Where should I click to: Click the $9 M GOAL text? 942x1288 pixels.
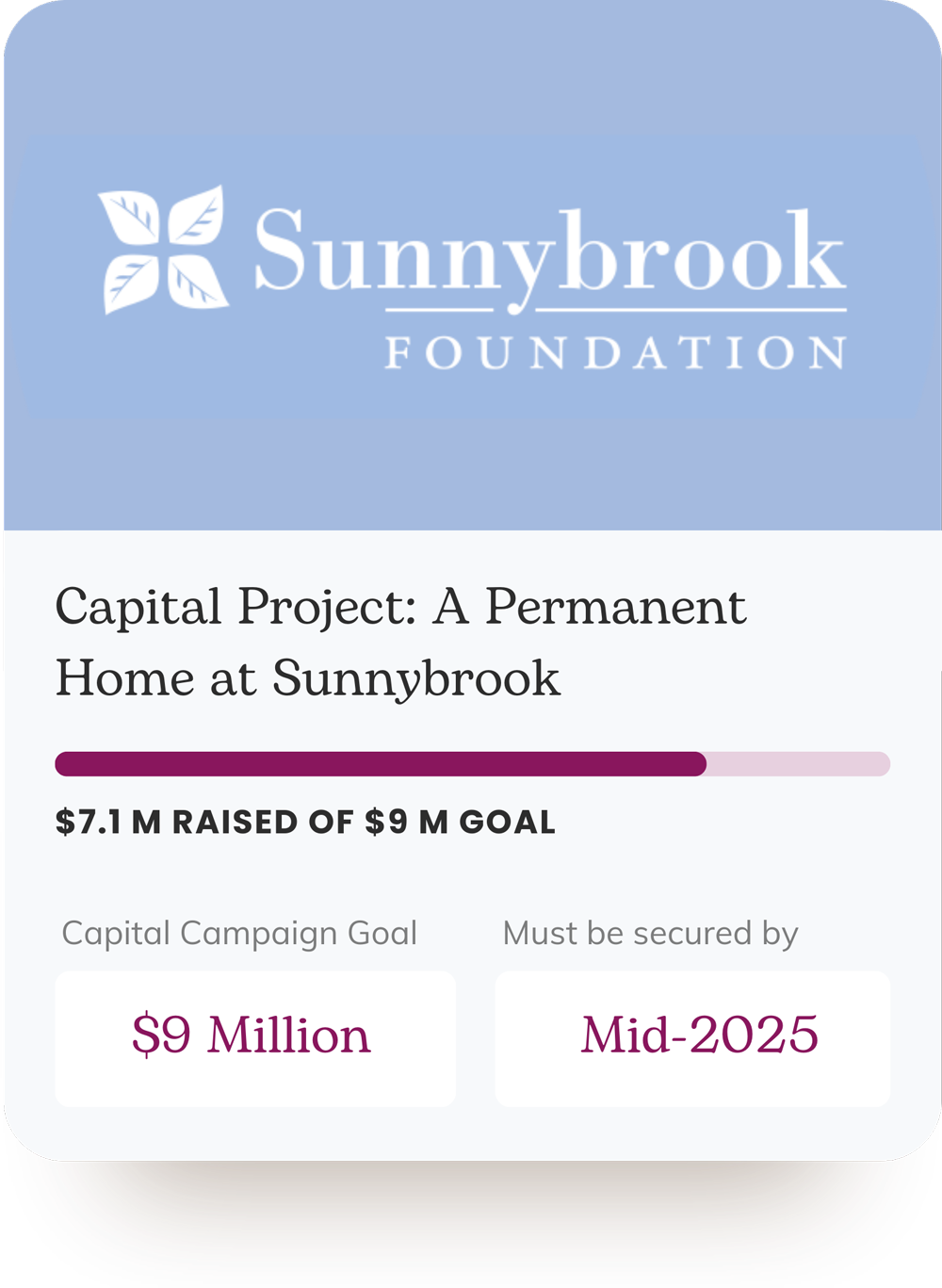[x=460, y=823]
